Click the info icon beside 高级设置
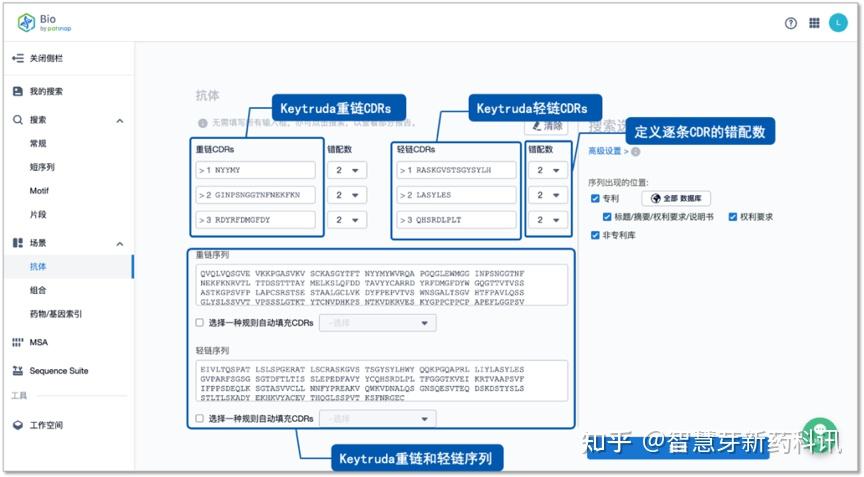 click(x=635, y=151)
